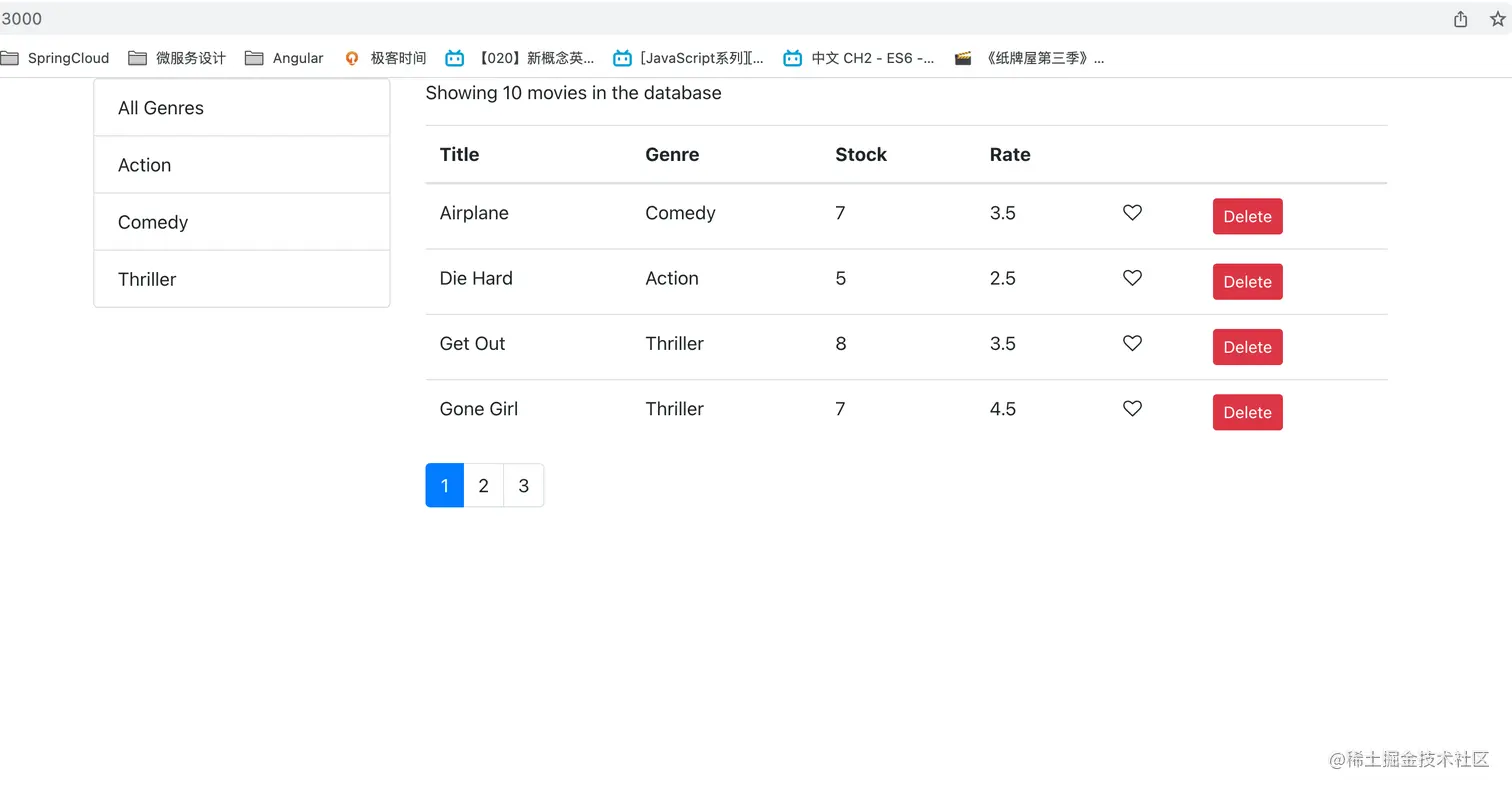Click the Get Out title cell
The height and width of the screenshot is (792, 1512).
coord(472,343)
